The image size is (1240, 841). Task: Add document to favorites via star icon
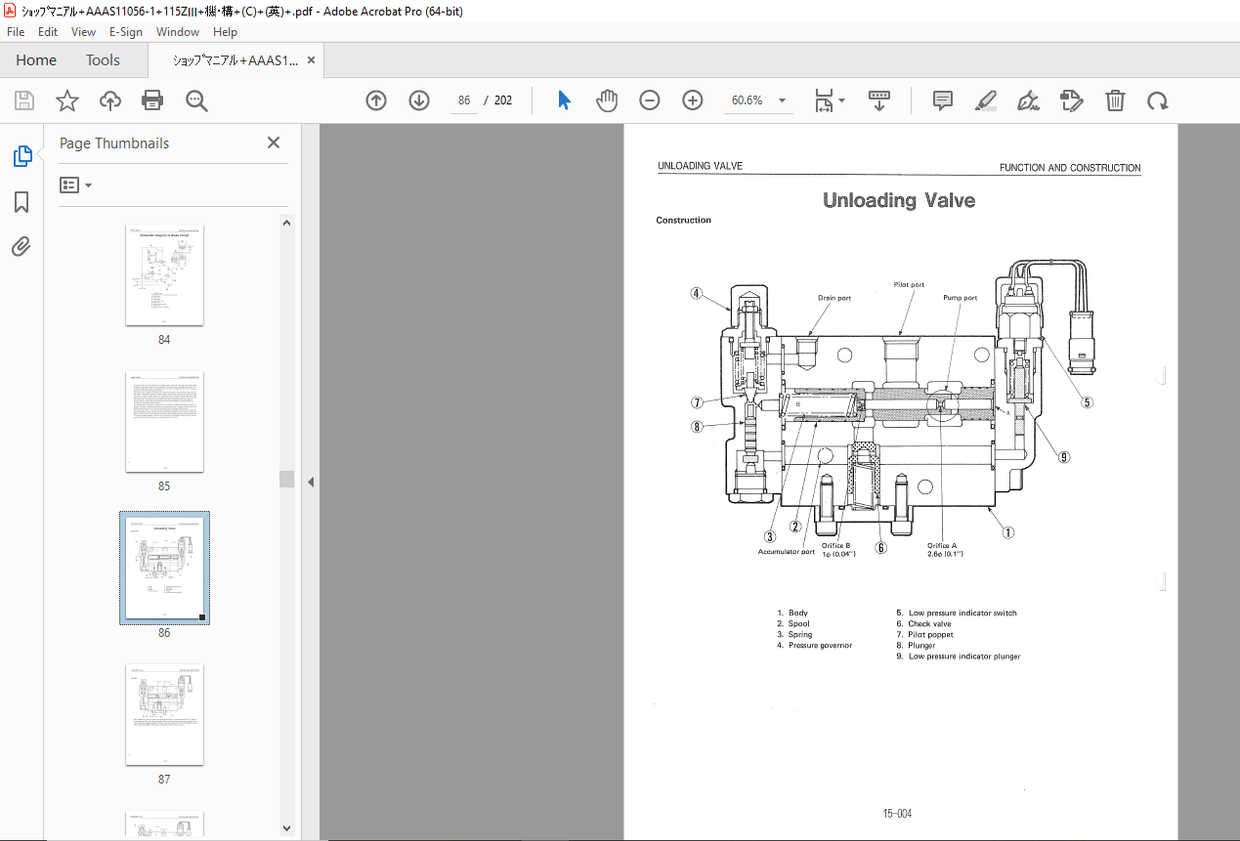click(x=66, y=100)
